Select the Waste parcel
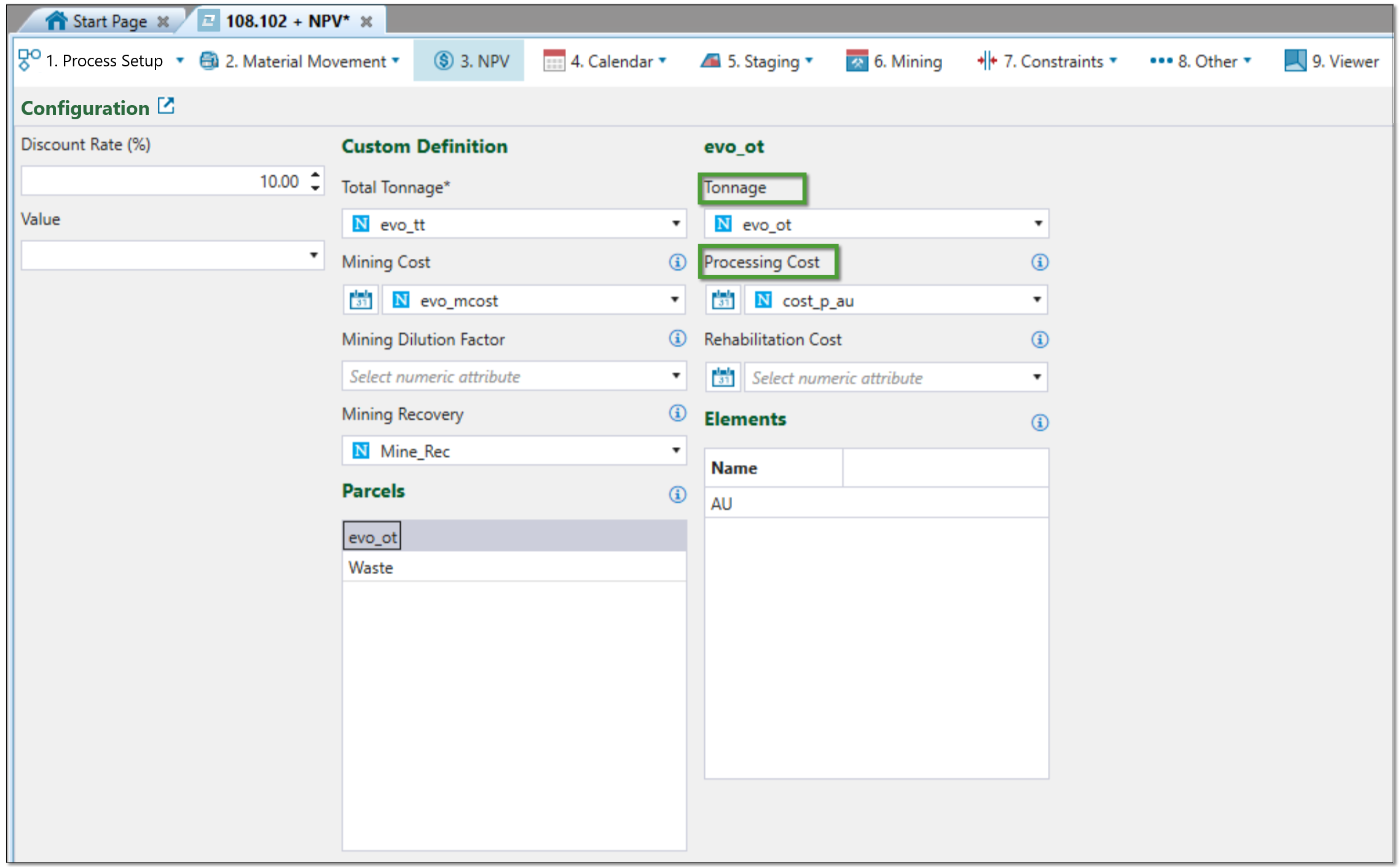 coord(371,567)
